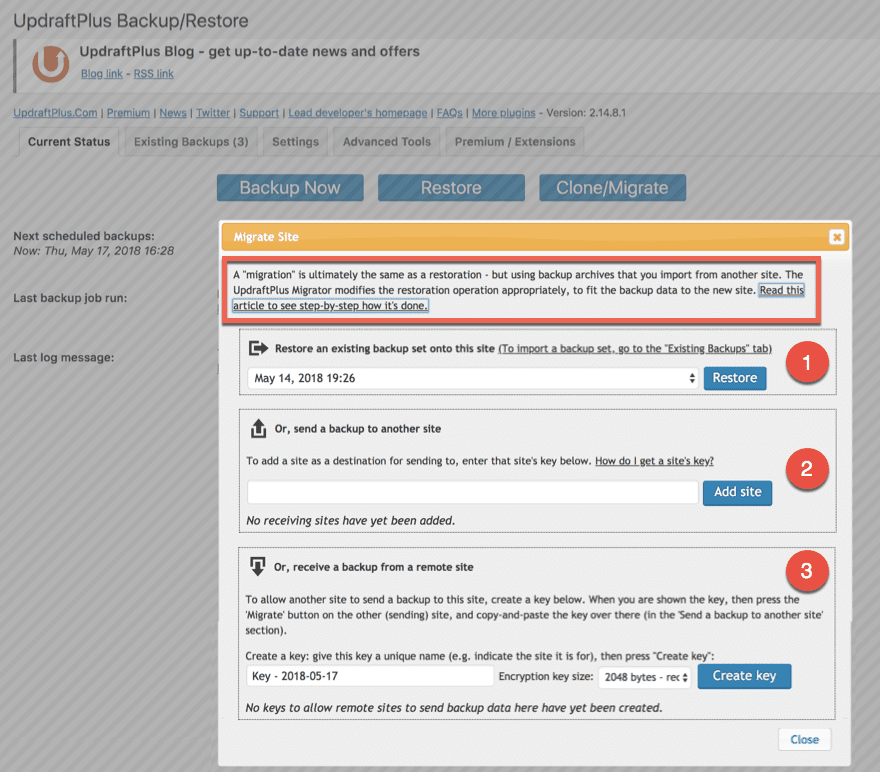Viewport: 880px width, 772px height.
Task: Open the encryption key size dropdown
Action: click(x=645, y=676)
